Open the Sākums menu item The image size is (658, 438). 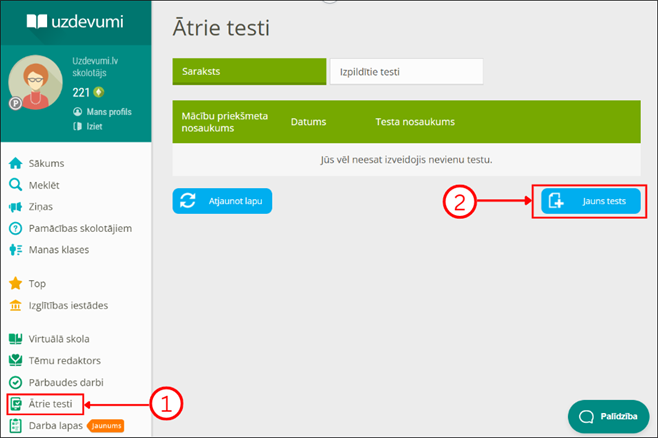tap(46, 163)
